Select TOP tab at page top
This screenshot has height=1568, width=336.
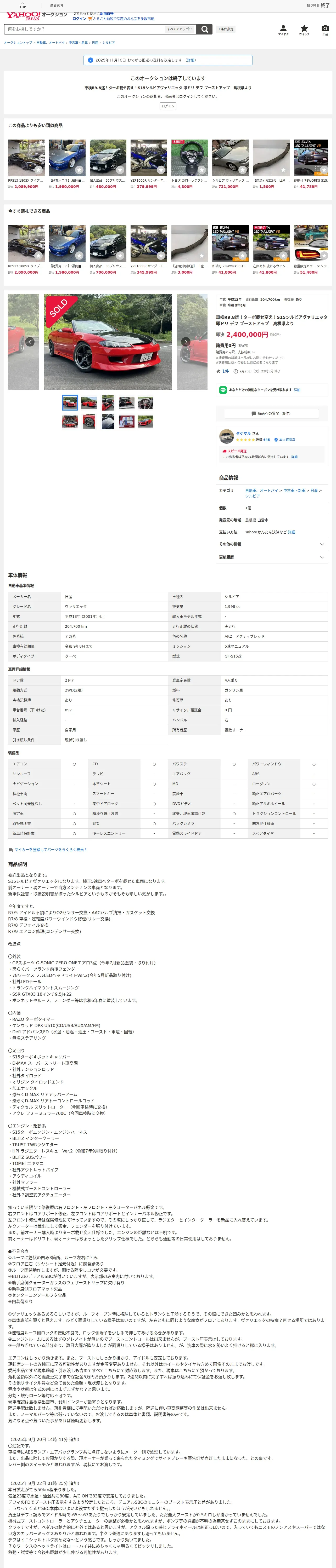(x=23, y=6)
